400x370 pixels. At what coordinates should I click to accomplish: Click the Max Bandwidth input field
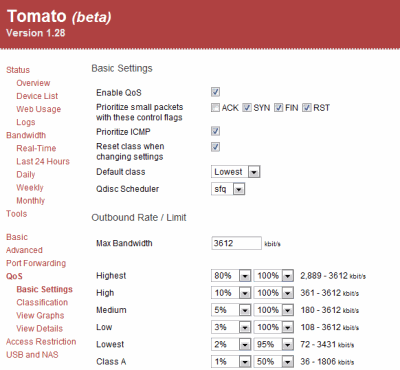(x=236, y=243)
